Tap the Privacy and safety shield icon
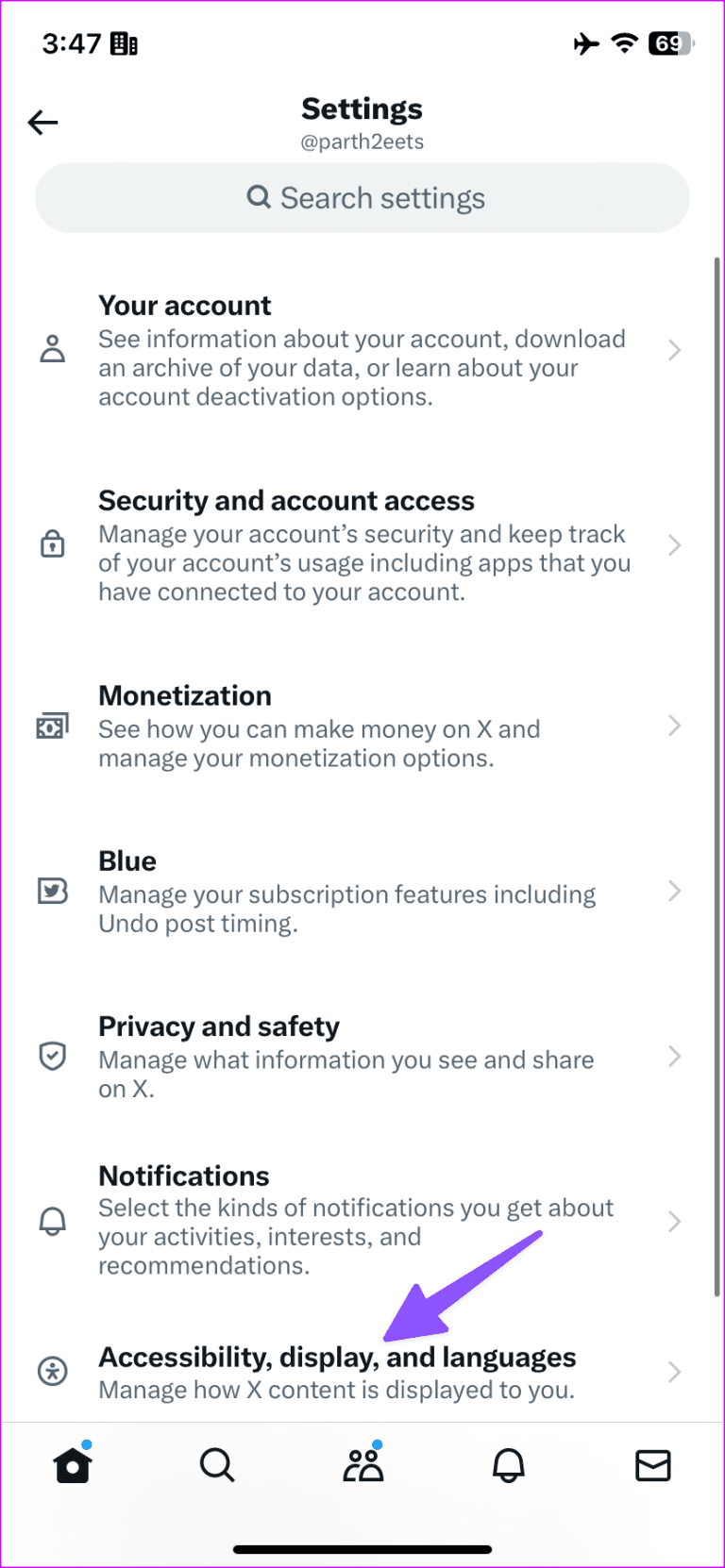725x1568 pixels. click(53, 1056)
